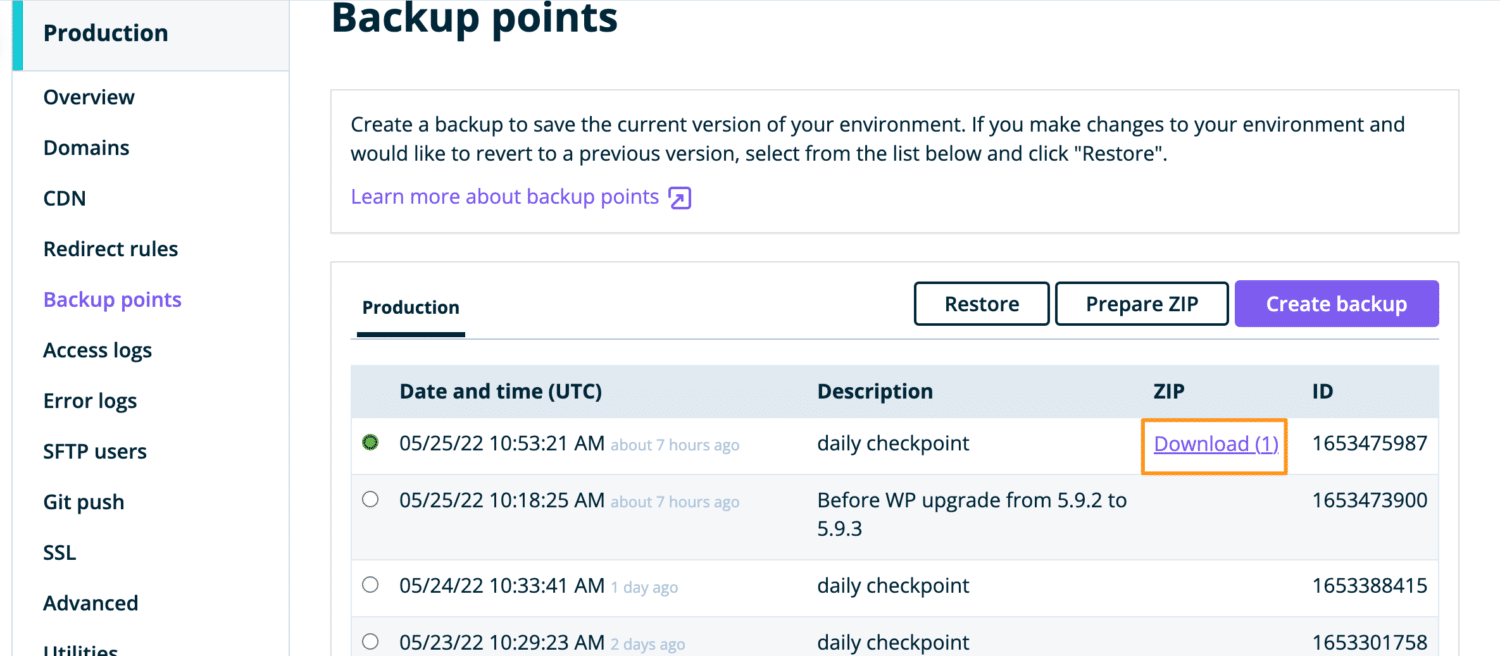1500x656 pixels.
Task: Open Advanced settings
Action: click(x=90, y=603)
